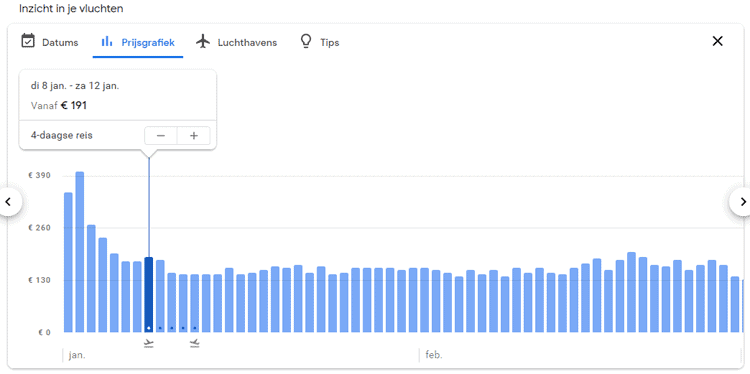Click the '€ 130' axis label
The image size is (750, 374).
coord(39,280)
